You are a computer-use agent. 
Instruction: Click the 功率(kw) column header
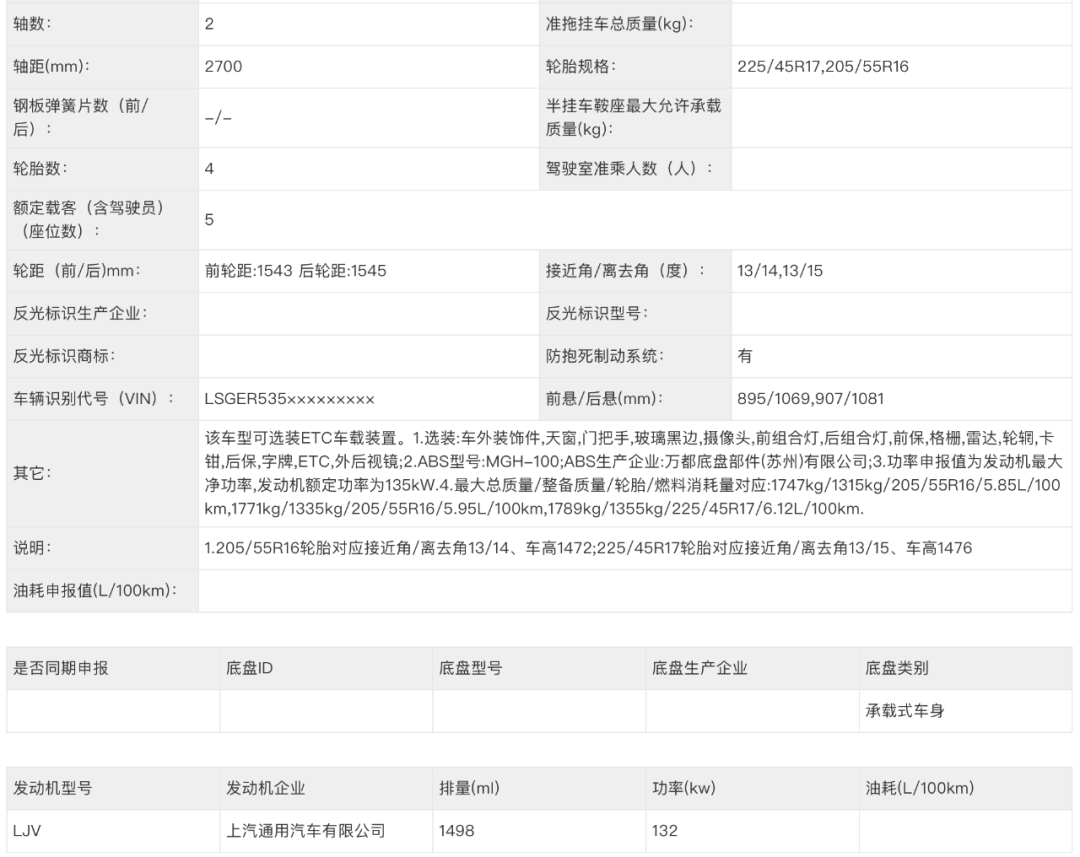[684, 789]
